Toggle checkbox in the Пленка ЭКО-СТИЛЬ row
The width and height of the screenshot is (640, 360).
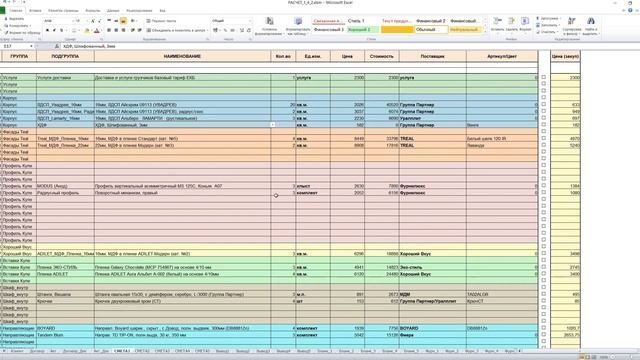(x=544, y=267)
